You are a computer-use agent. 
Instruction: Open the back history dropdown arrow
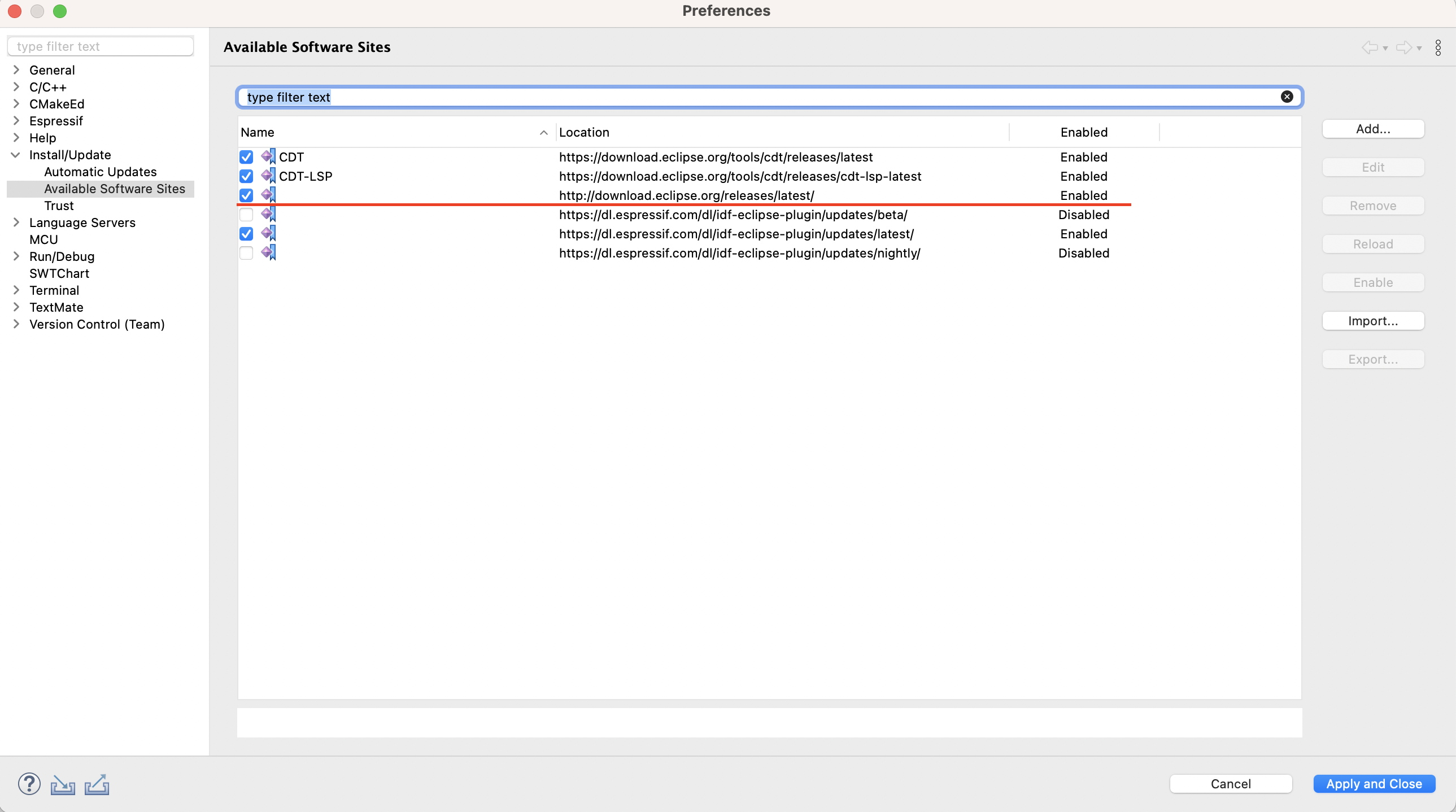tap(1385, 49)
